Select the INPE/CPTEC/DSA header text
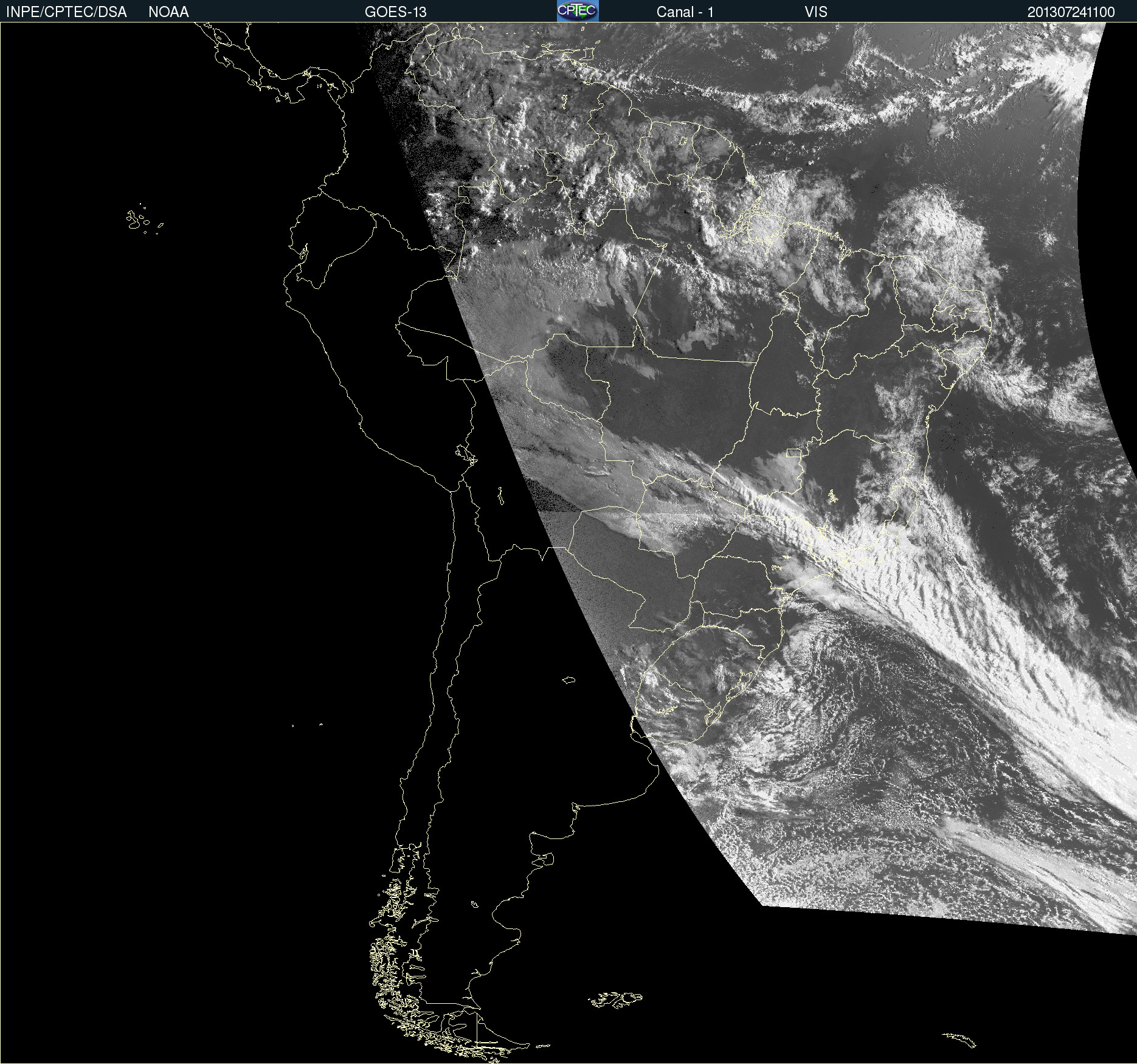This screenshot has height=1064, width=1137. point(66,12)
